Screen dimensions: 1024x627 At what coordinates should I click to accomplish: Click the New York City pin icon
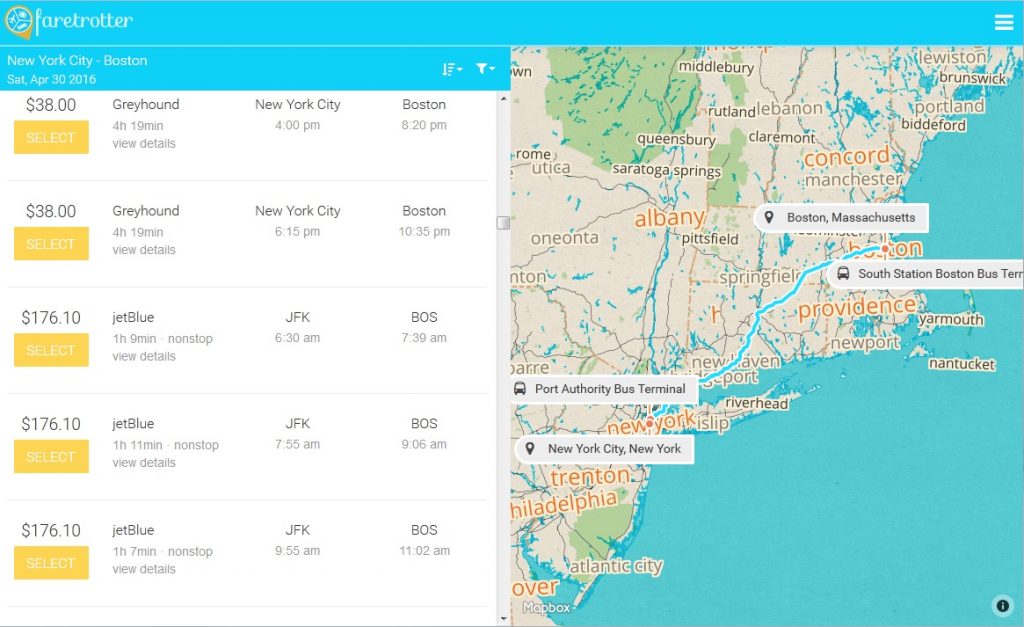click(530, 449)
